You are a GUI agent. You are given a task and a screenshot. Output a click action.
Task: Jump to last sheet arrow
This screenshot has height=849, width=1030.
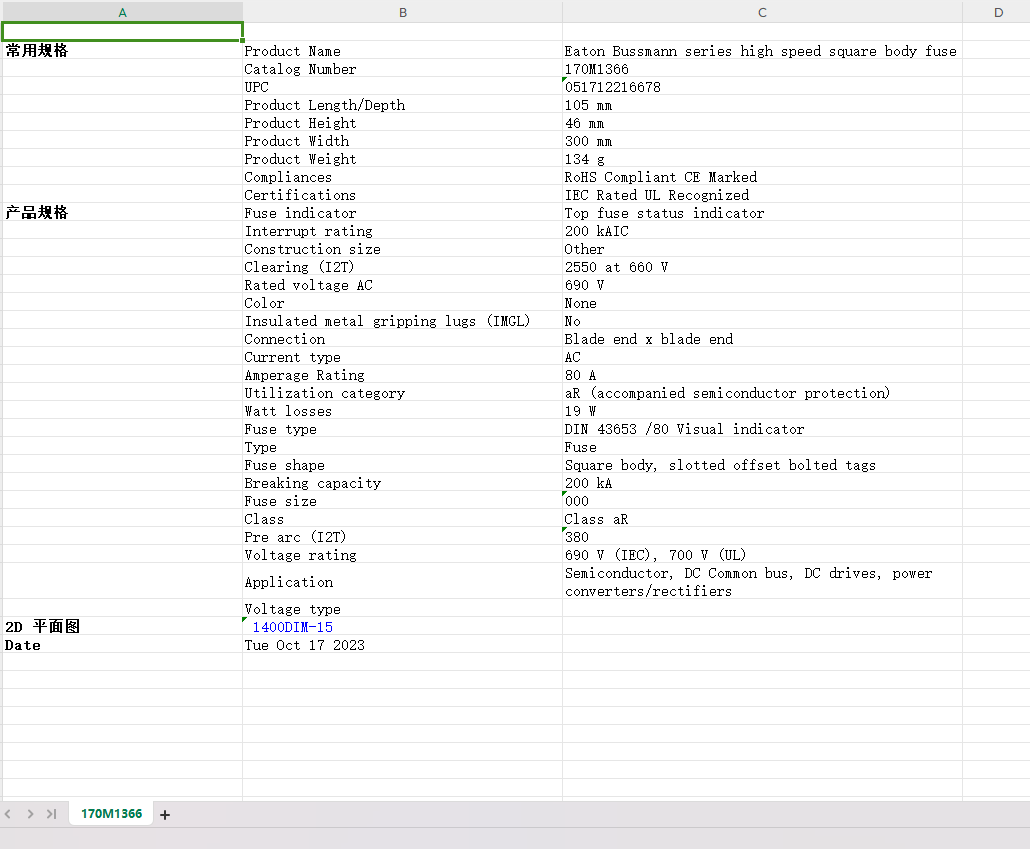[51, 814]
